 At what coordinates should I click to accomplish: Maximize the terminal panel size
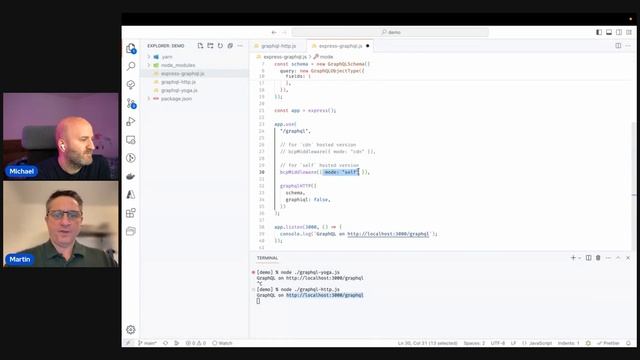618,258
